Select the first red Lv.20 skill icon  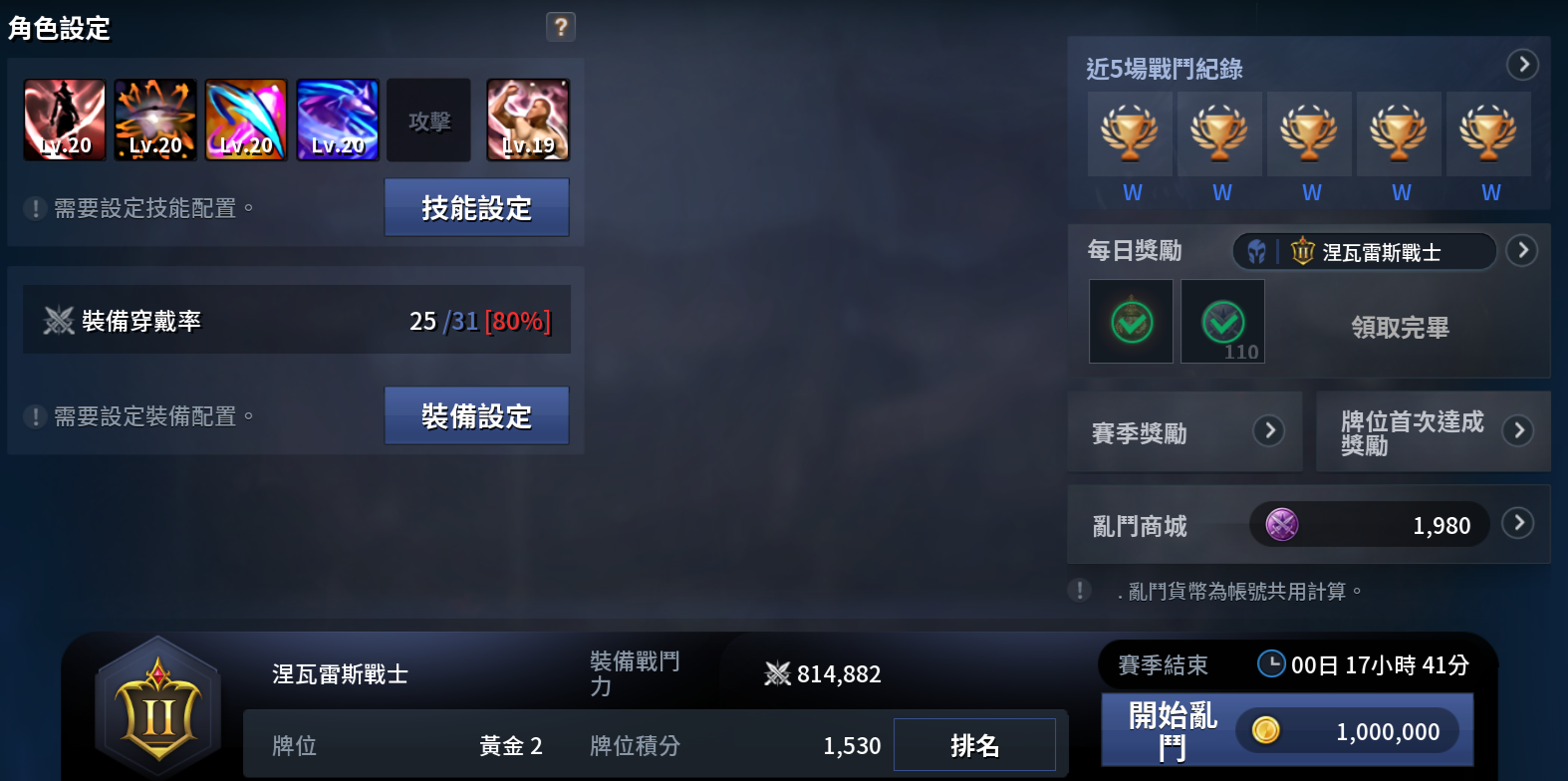point(65,121)
